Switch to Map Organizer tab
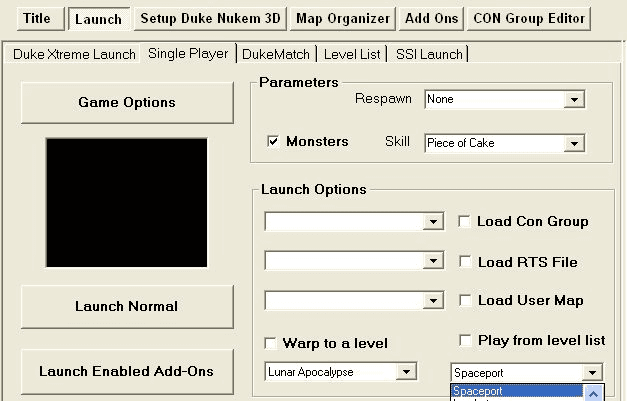The height and width of the screenshot is (401, 627). click(x=343, y=19)
